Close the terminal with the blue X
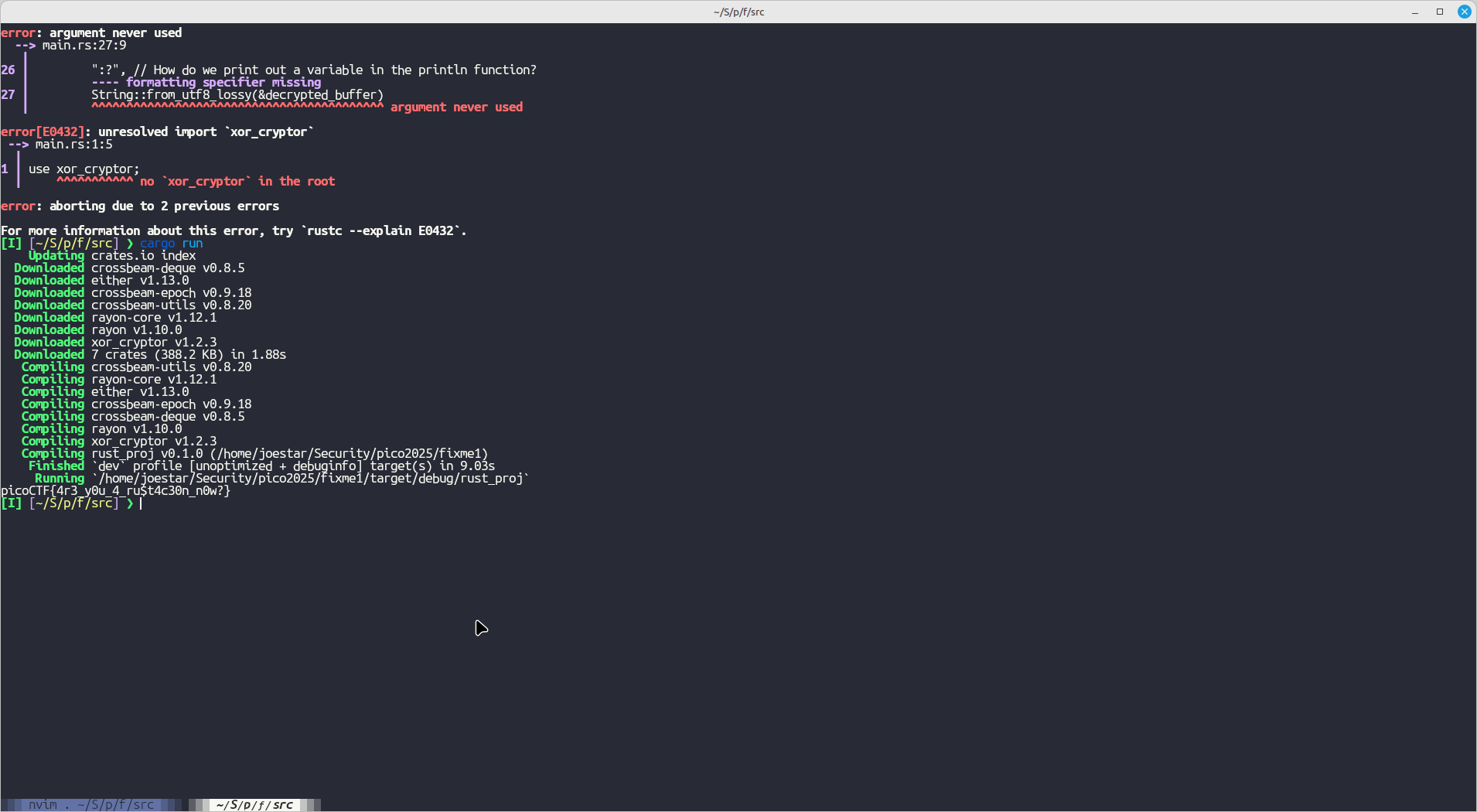The width and height of the screenshot is (1477, 812). click(x=1465, y=12)
